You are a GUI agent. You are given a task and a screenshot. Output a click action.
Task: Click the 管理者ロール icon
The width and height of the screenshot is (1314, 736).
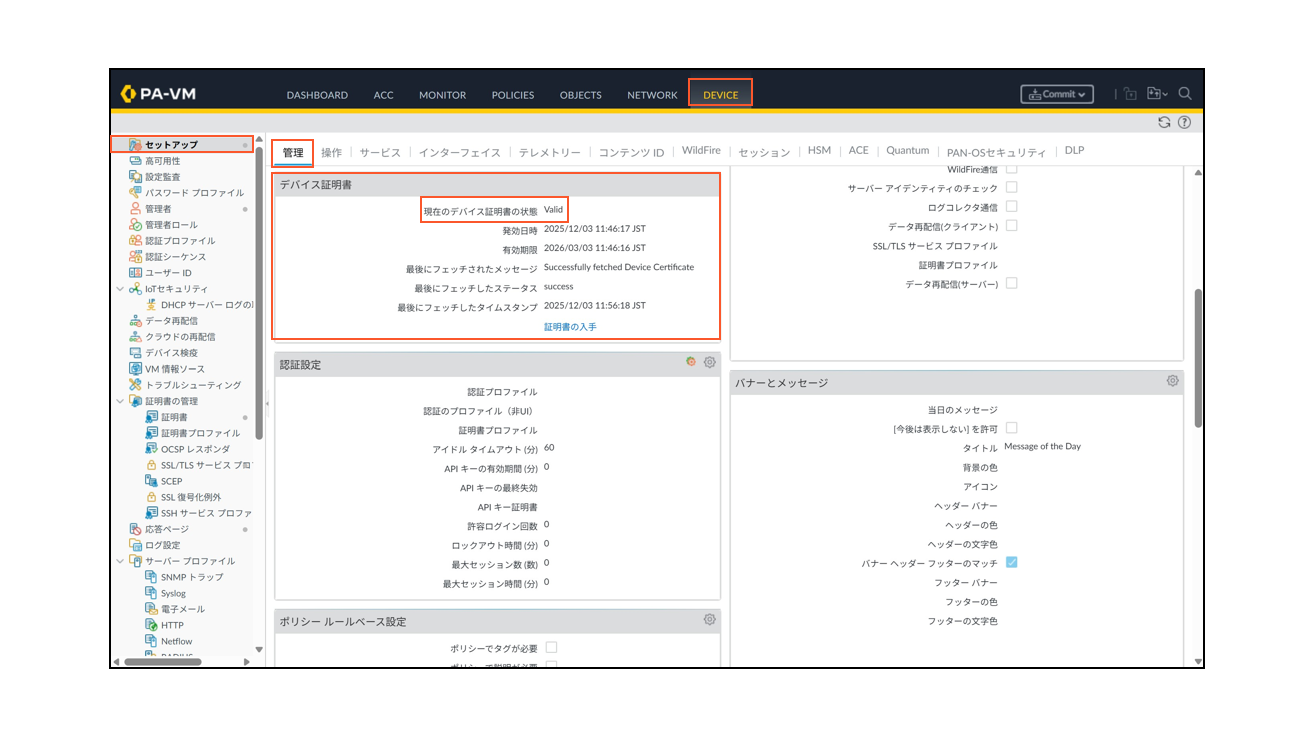[x=136, y=225]
